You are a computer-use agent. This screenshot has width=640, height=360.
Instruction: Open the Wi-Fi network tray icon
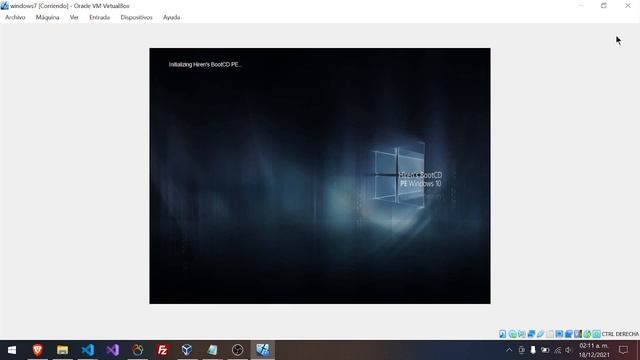click(557, 350)
